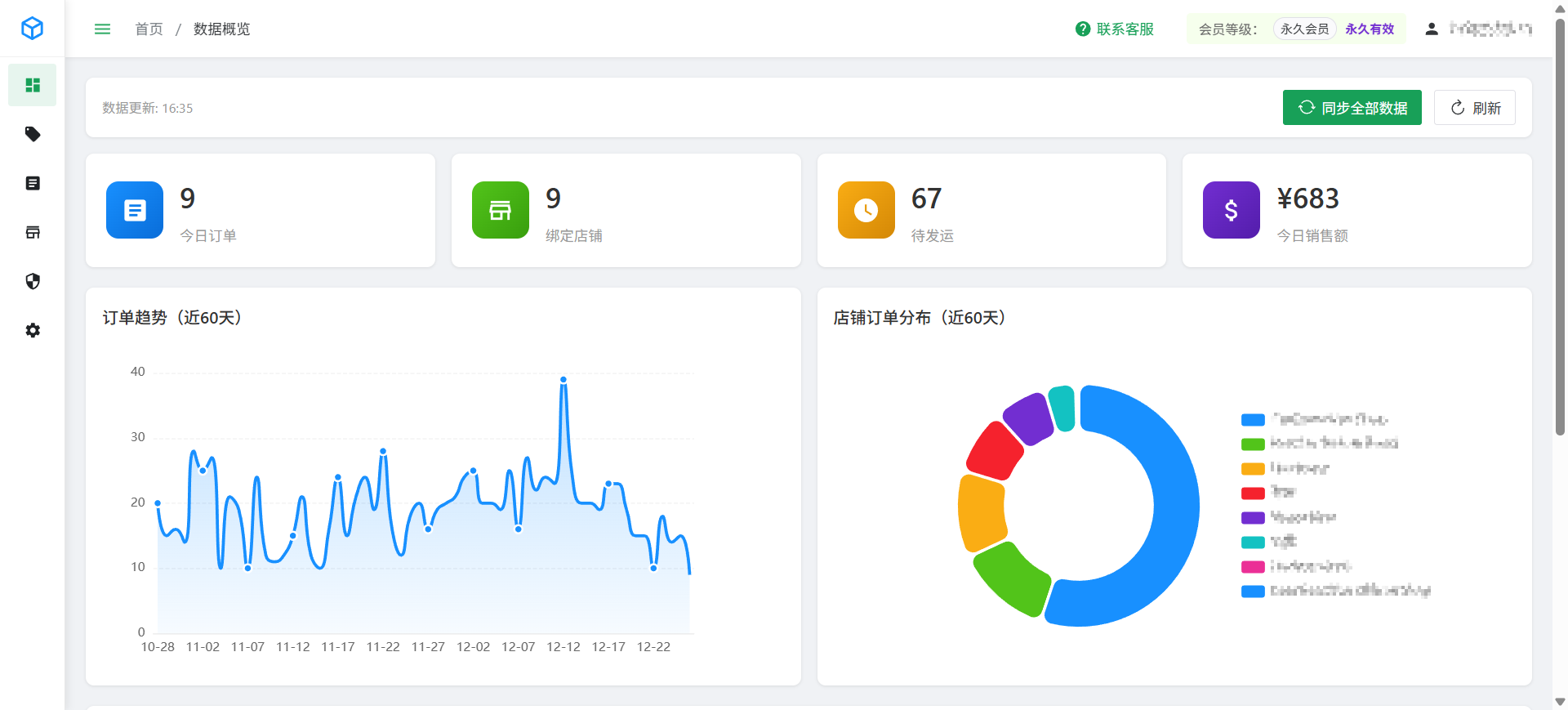Click the blue 今日订单 document icon
Viewport: 1568px width, 710px height.
pyautogui.click(x=135, y=210)
